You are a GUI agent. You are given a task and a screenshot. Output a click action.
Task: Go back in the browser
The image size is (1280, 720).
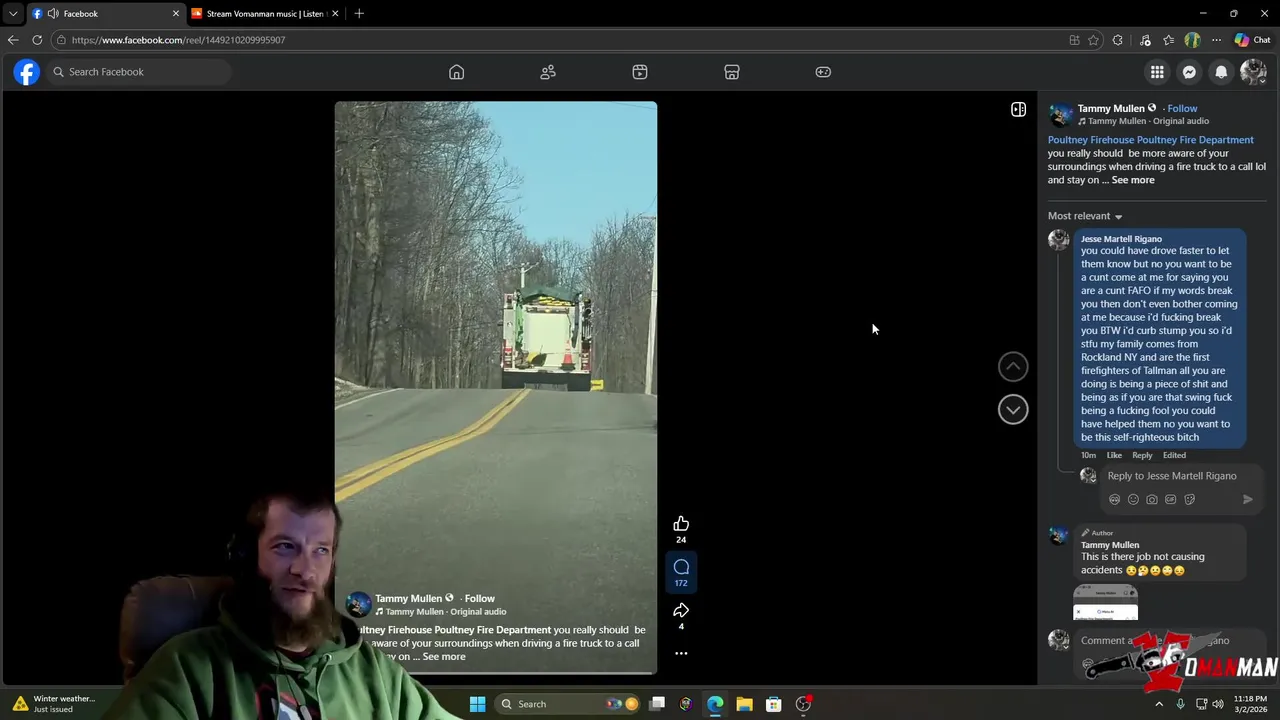click(13, 40)
